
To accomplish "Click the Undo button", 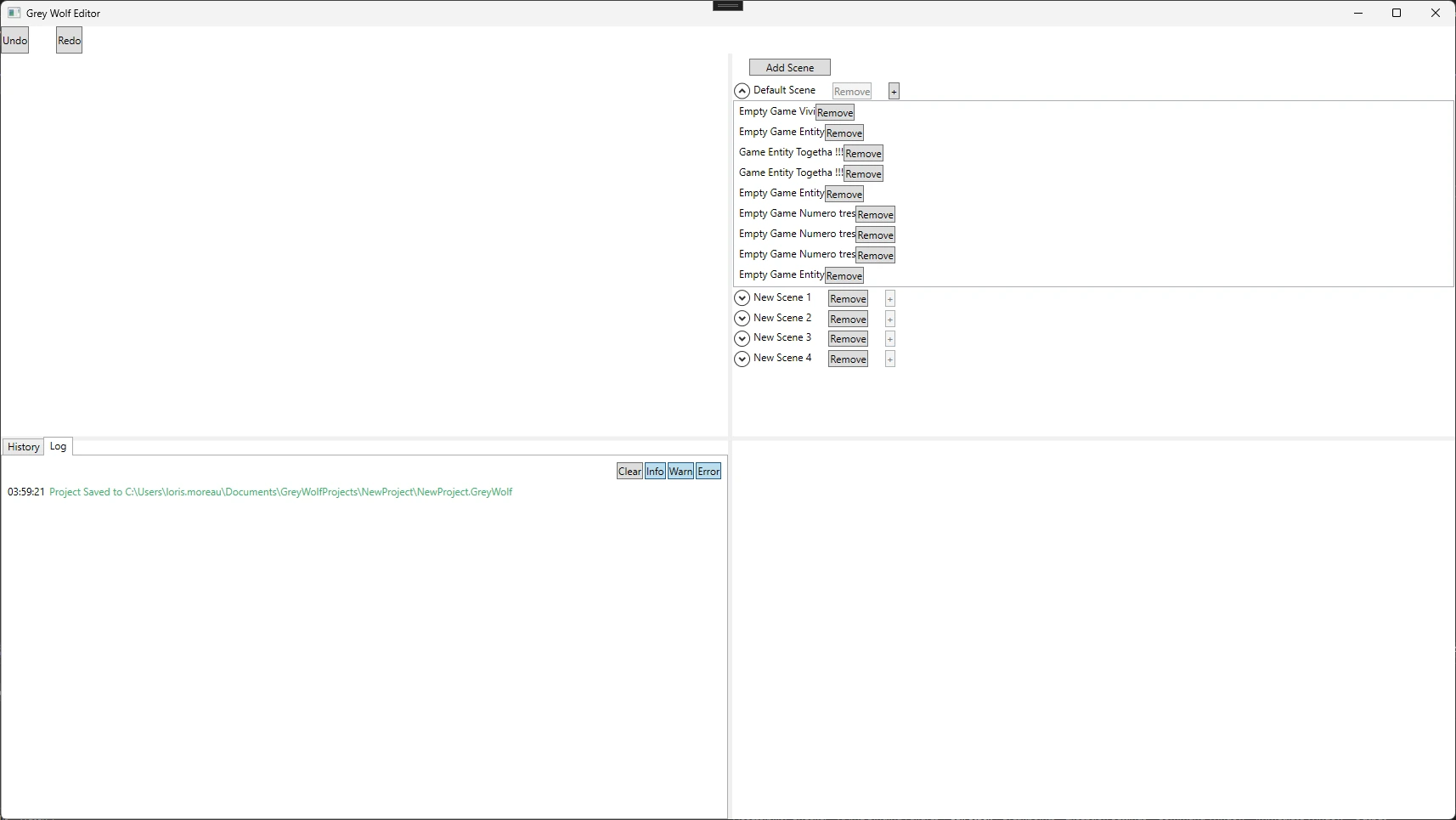I will tap(14, 41).
